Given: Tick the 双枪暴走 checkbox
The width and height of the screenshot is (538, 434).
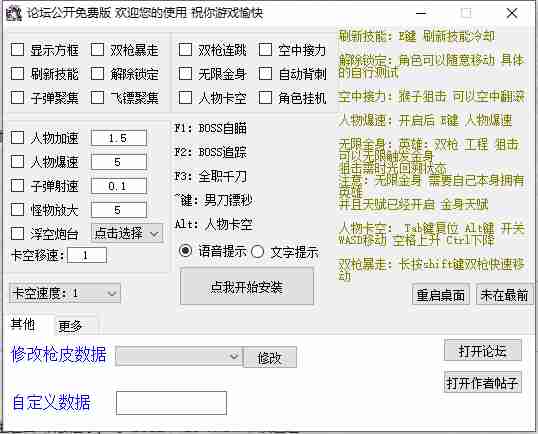Looking at the screenshot, I should (x=97, y=50).
